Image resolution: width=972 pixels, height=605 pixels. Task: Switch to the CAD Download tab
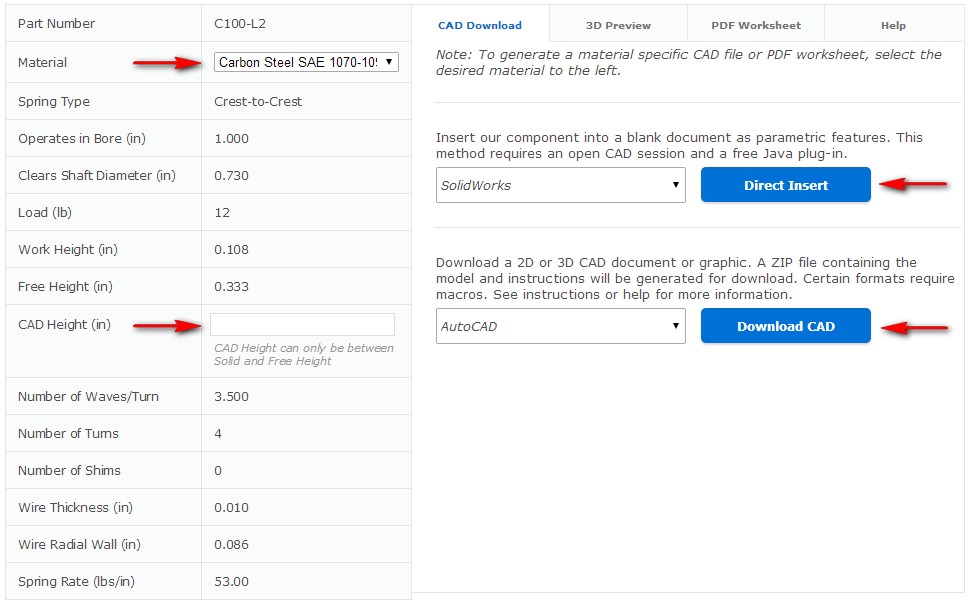480,25
